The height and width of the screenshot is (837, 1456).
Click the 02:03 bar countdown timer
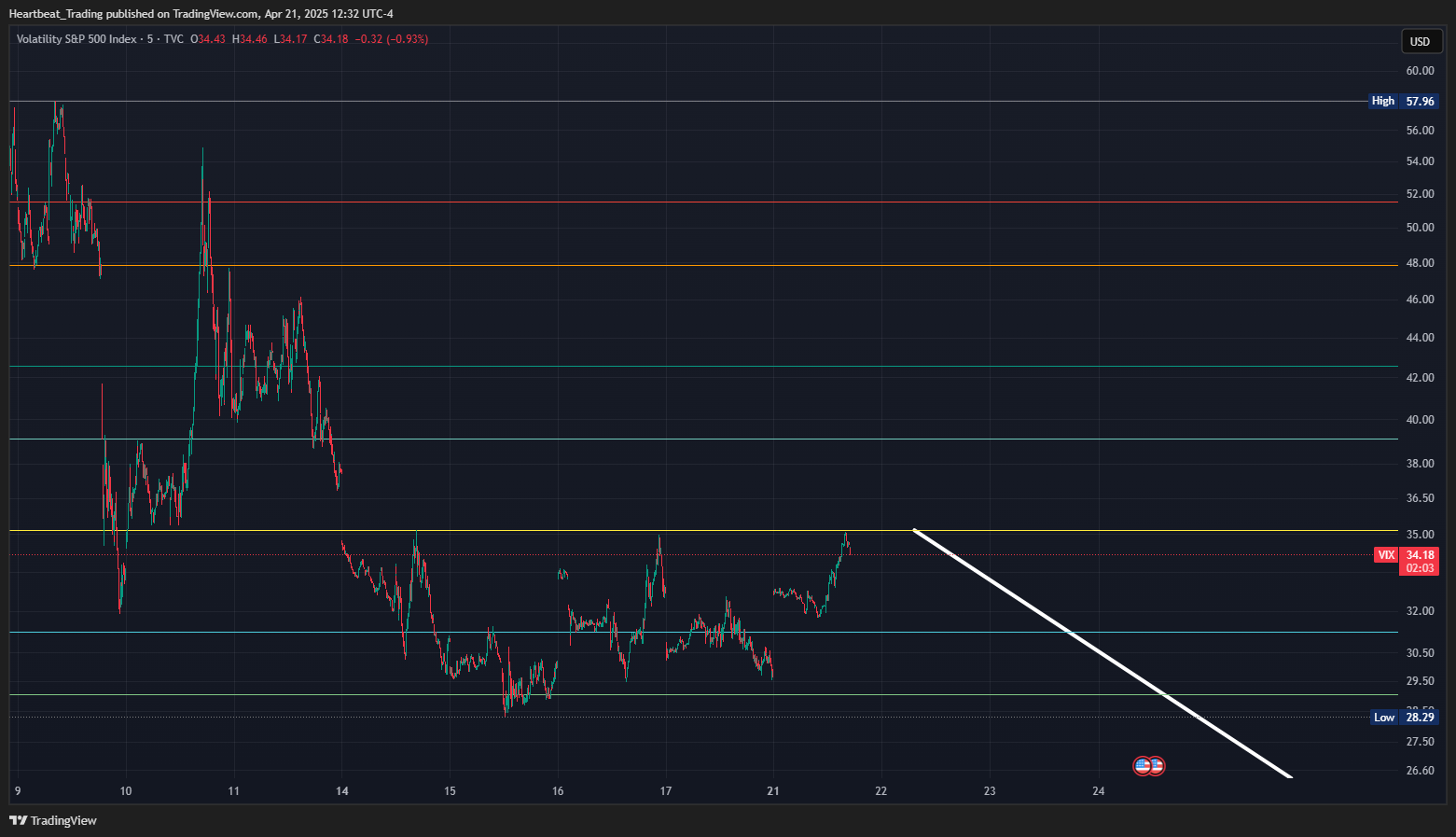pyautogui.click(x=1420, y=567)
